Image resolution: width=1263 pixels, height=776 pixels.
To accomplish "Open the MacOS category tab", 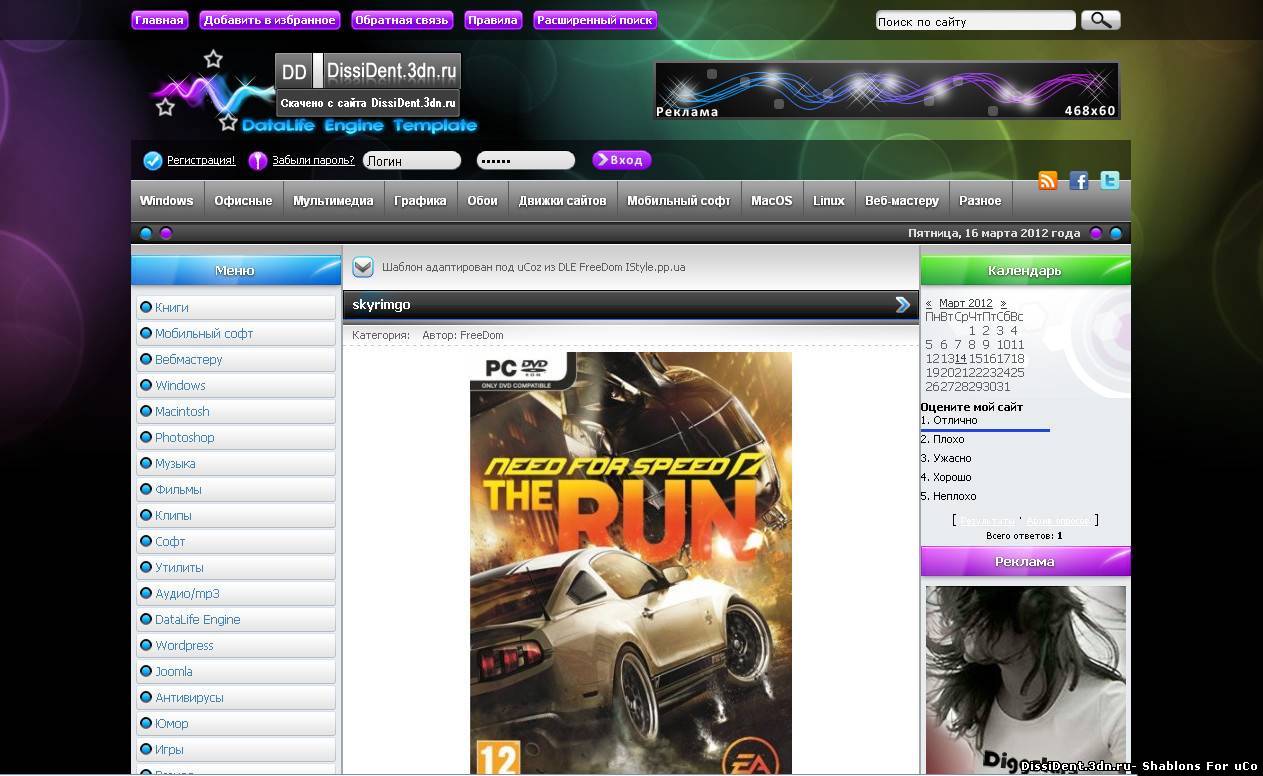I will click(772, 201).
